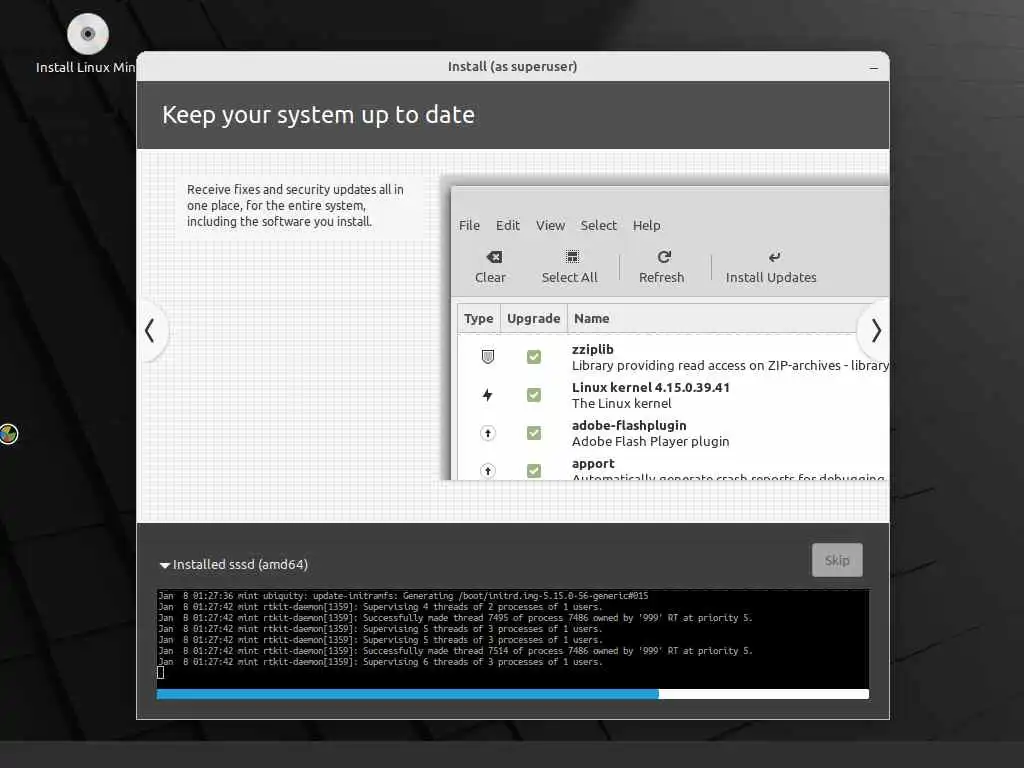This screenshot has height=768, width=1024.
Task: Click the Adobe Flash Player plugin description
Action: click(x=650, y=441)
